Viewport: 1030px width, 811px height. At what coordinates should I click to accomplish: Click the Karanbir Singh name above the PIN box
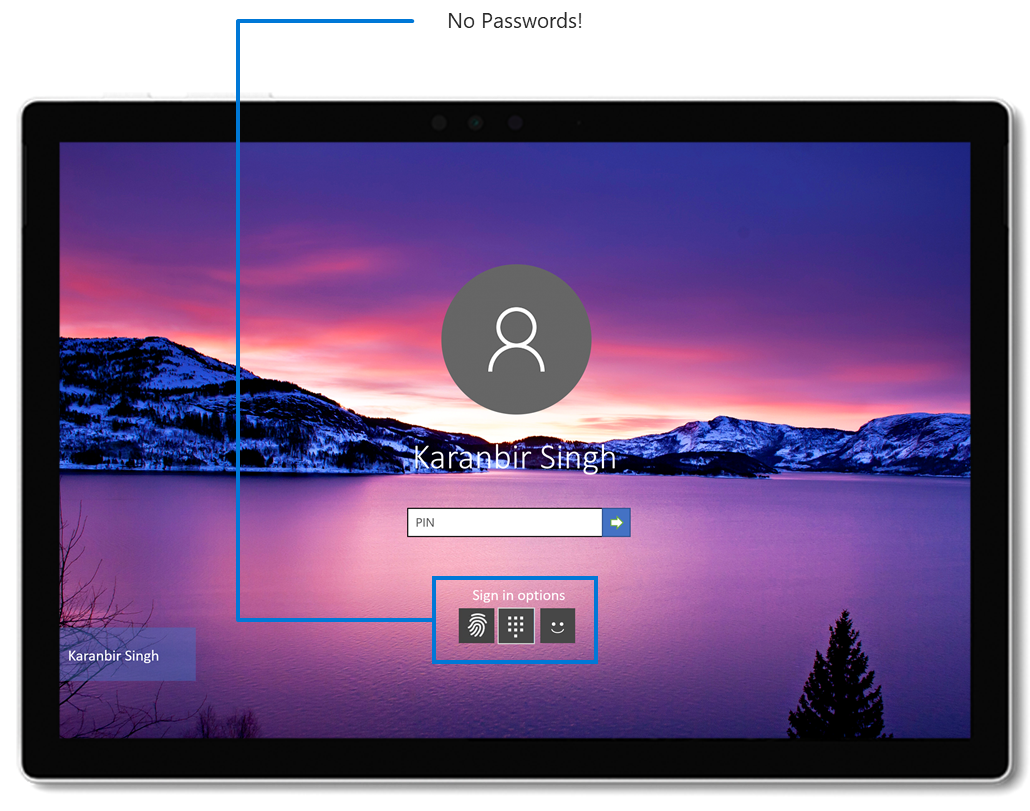(x=516, y=457)
